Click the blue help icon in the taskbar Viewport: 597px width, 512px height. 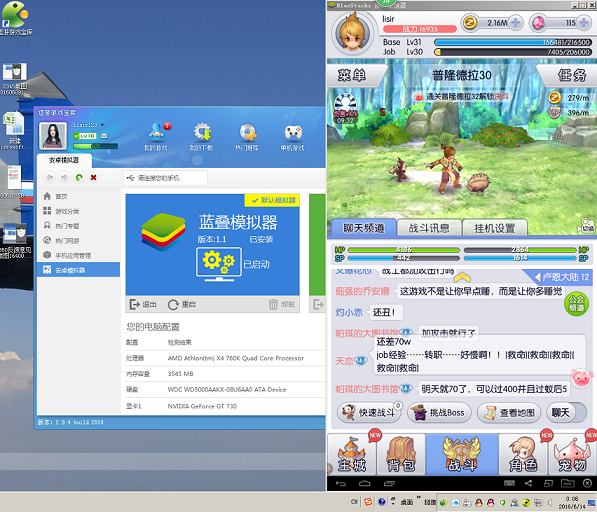pyautogui.click(x=382, y=502)
